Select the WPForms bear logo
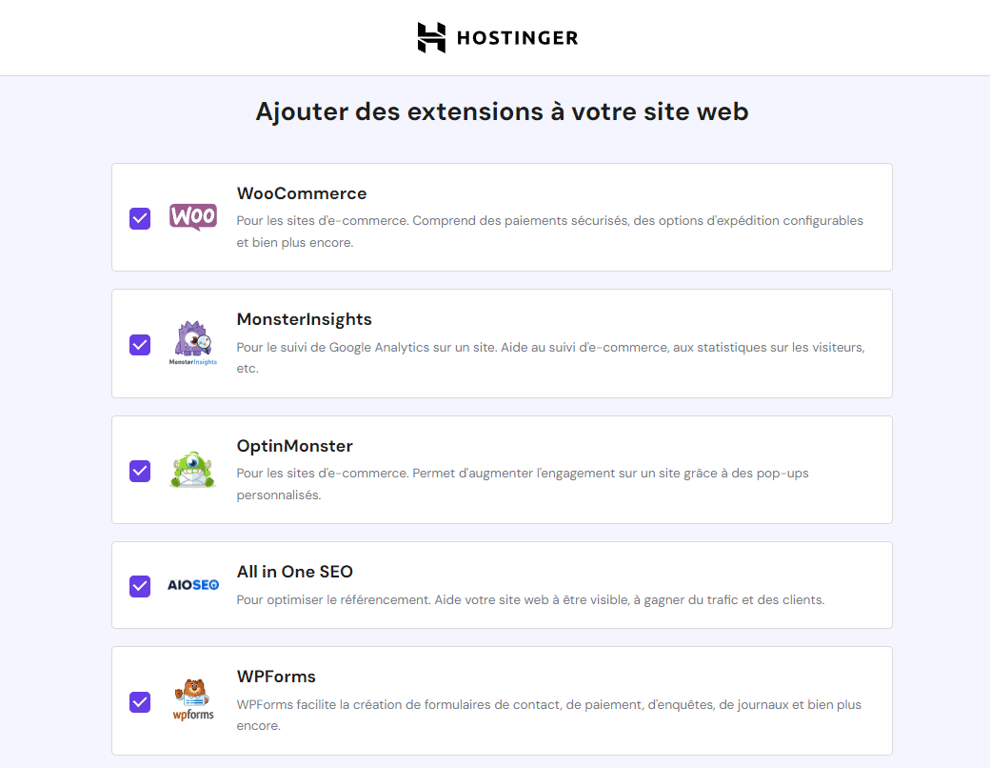Screen dimensions: 990x768 (192, 697)
